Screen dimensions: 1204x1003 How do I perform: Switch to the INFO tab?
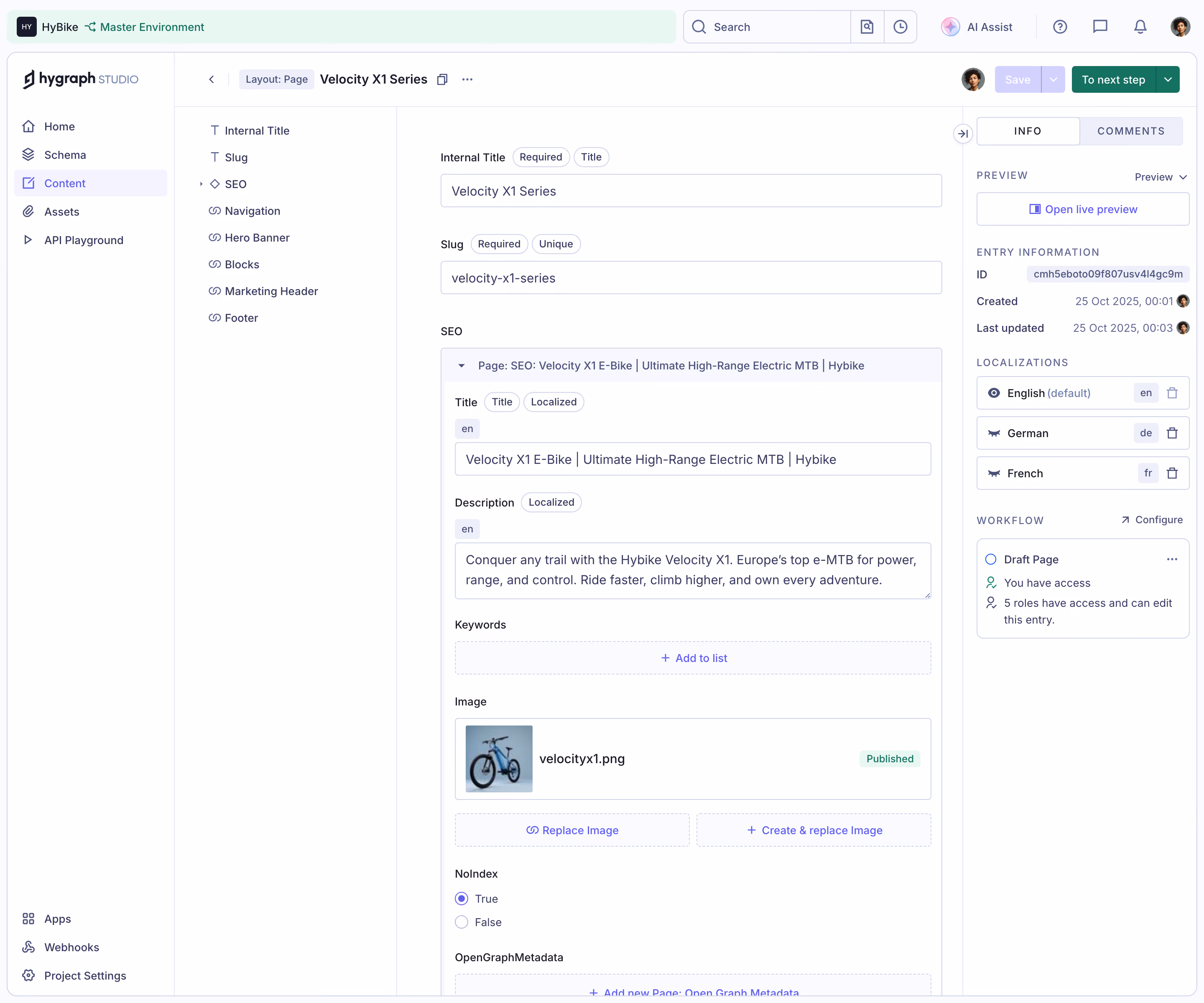tap(1028, 131)
